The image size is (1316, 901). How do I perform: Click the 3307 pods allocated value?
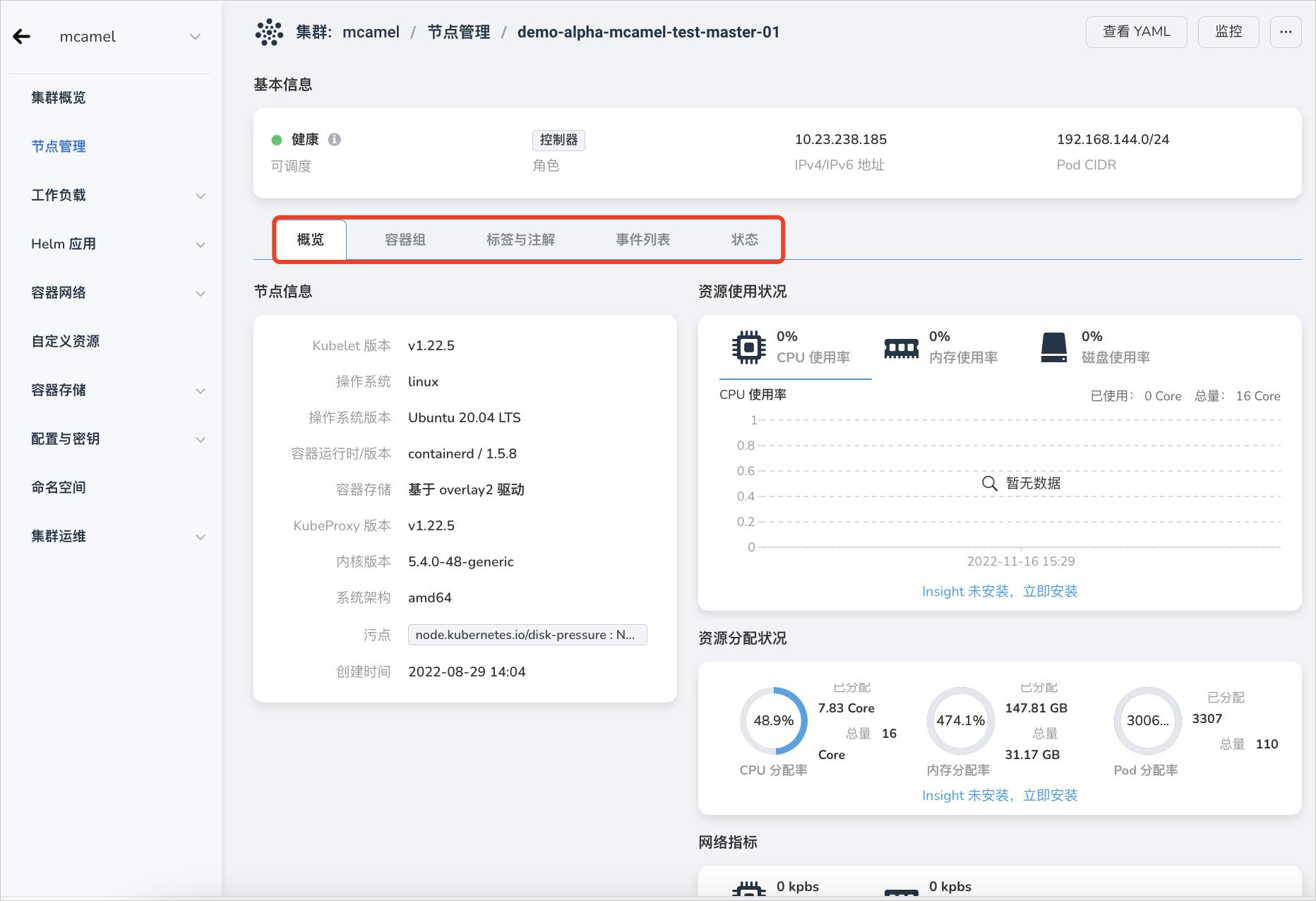pyautogui.click(x=1207, y=719)
